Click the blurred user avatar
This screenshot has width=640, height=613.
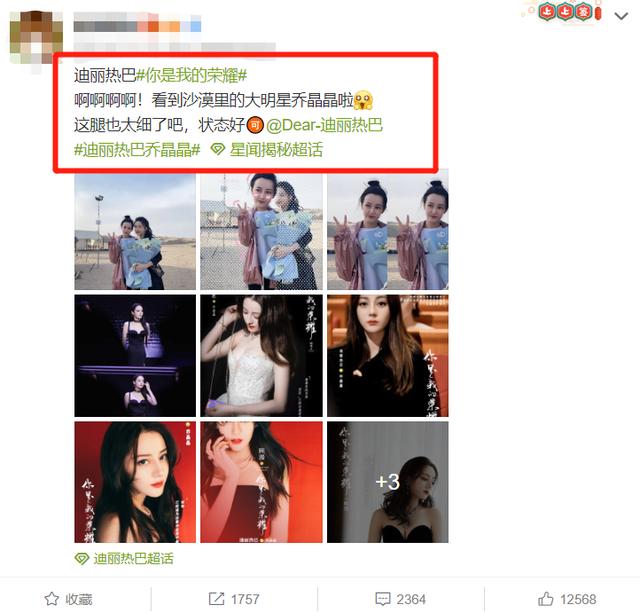coord(36,38)
